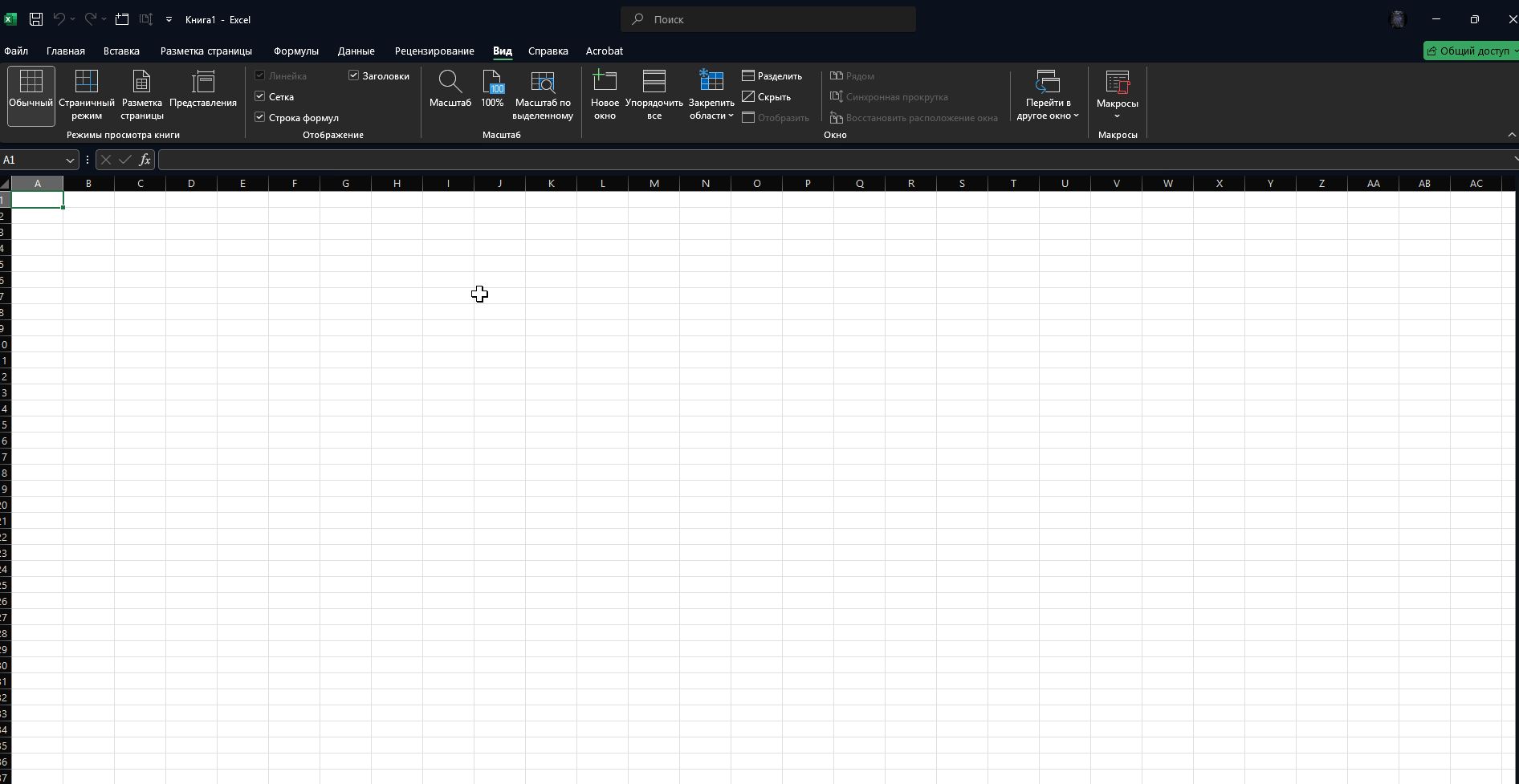
Task: Open the Рецензирование tab
Action: tap(434, 51)
